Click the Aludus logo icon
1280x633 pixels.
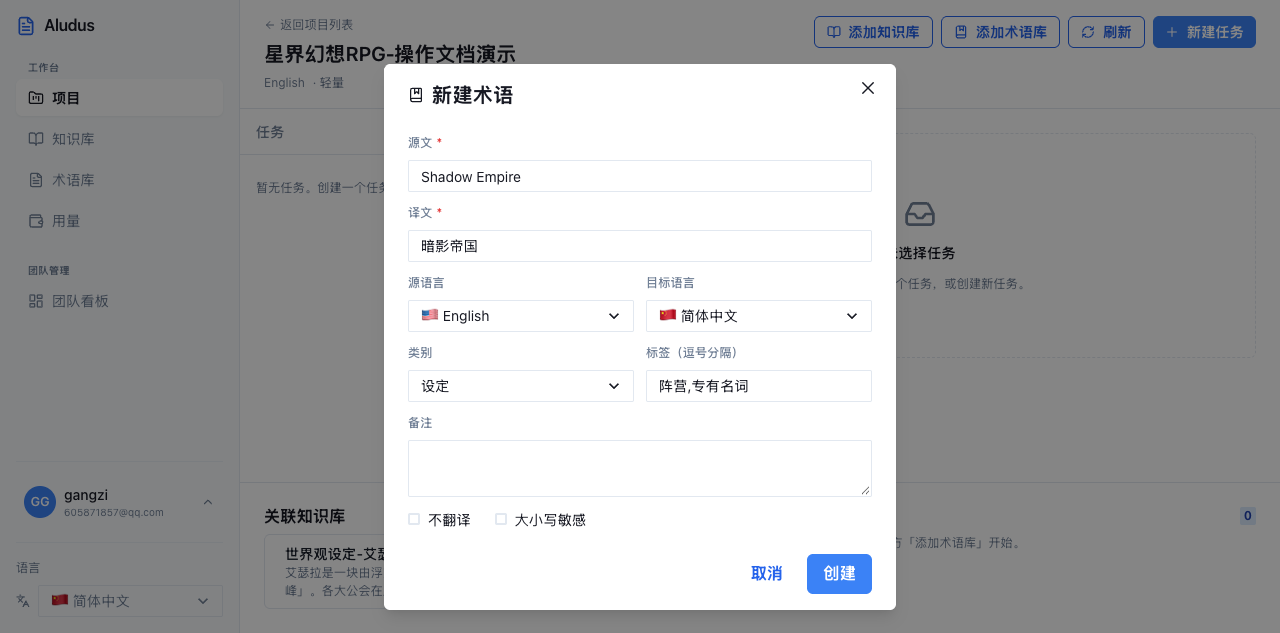pyautogui.click(x=26, y=25)
